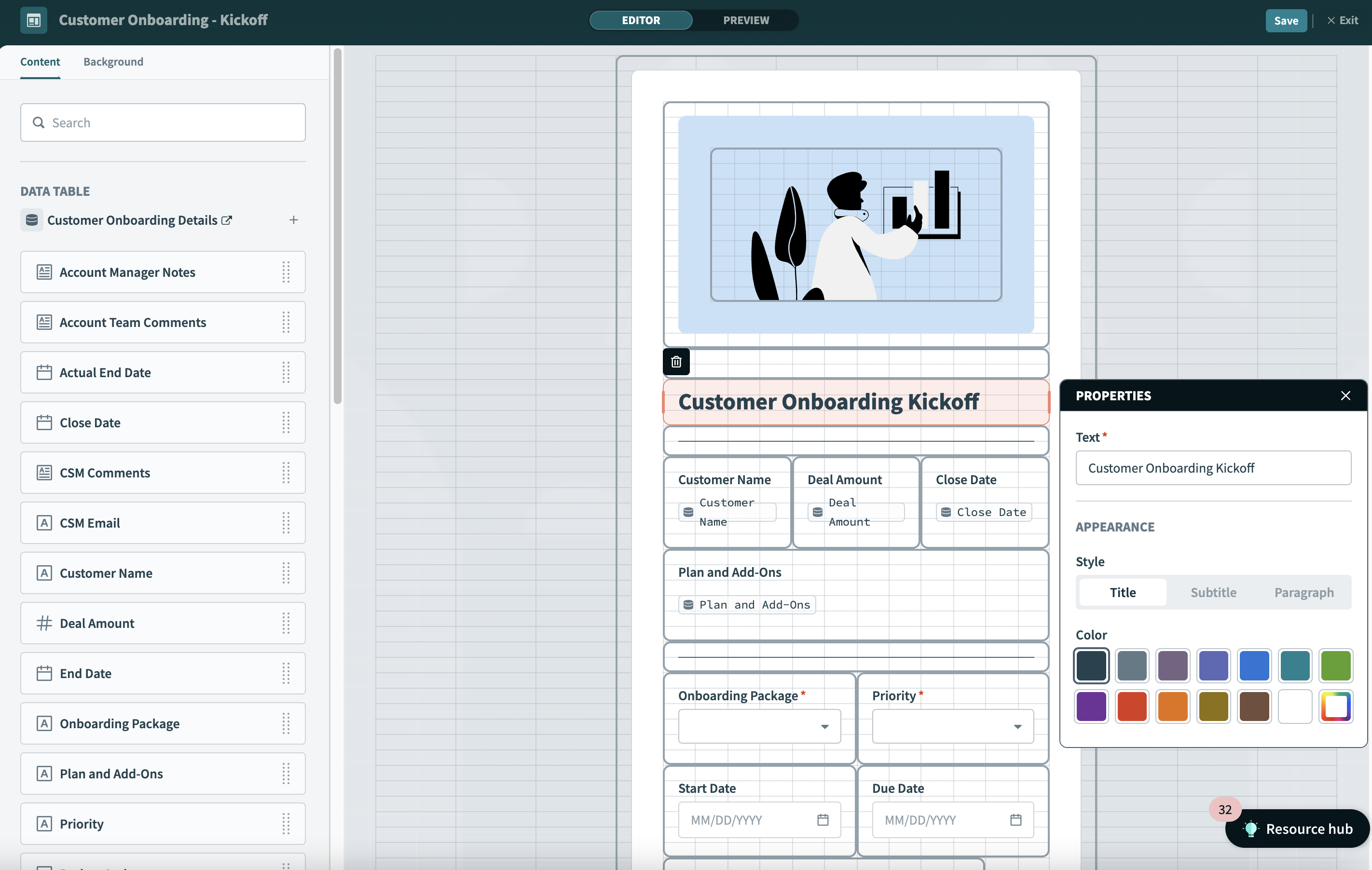This screenshot has width=1372, height=870.
Task: Click Exit in the top bar
Action: point(1343,21)
